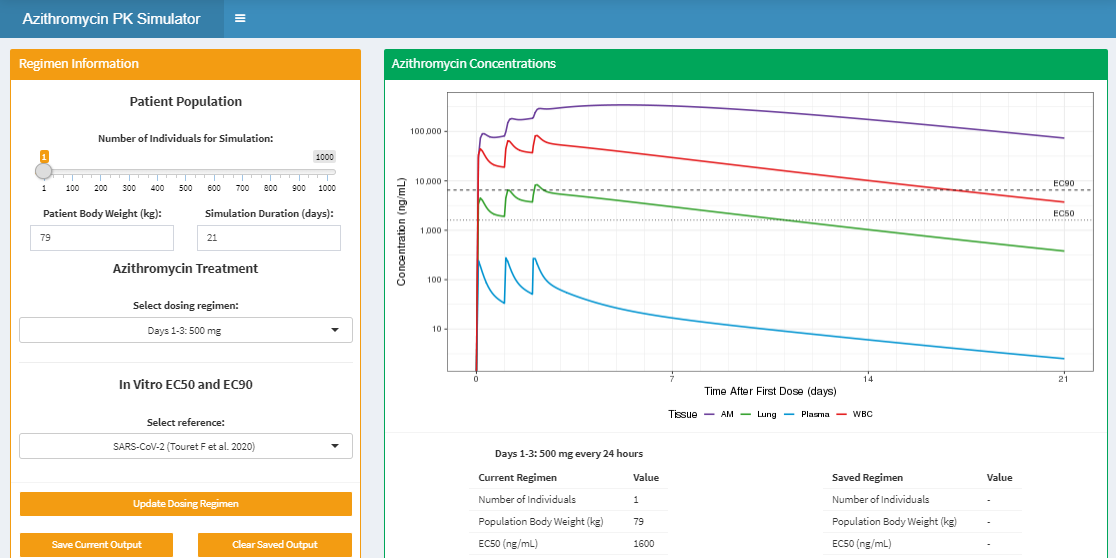The width and height of the screenshot is (1116, 558).
Task: Click EC50 value 1600 cell
Action: pyautogui.click(x=643, y=544)
